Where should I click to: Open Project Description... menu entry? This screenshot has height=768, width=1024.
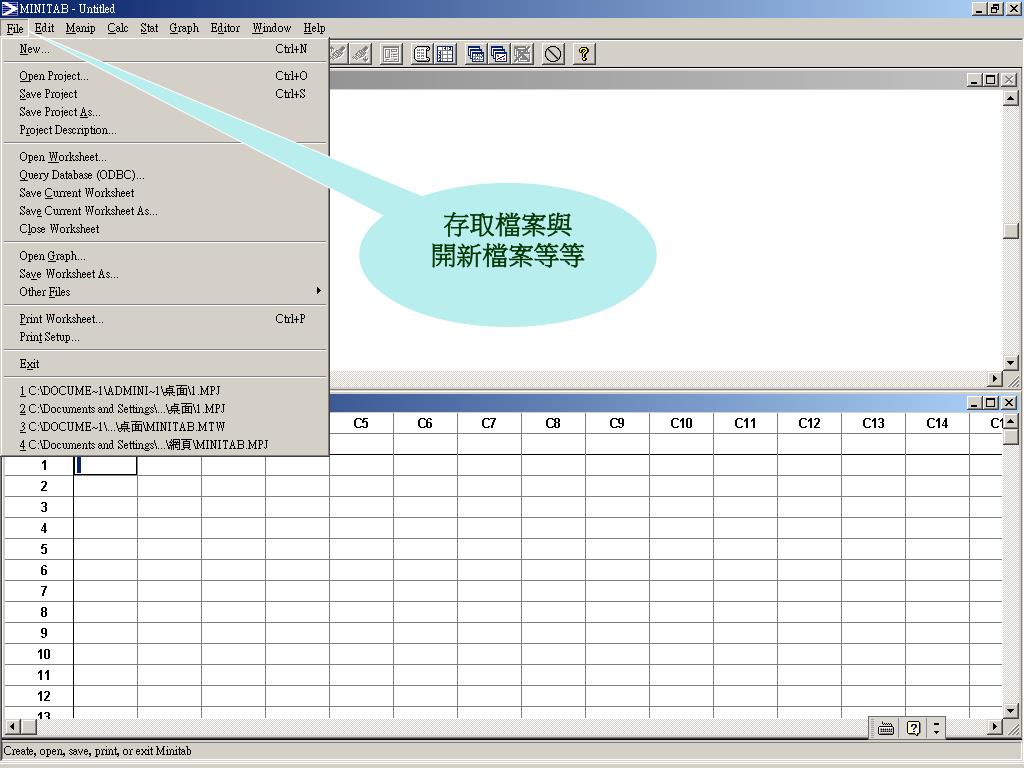165,130
